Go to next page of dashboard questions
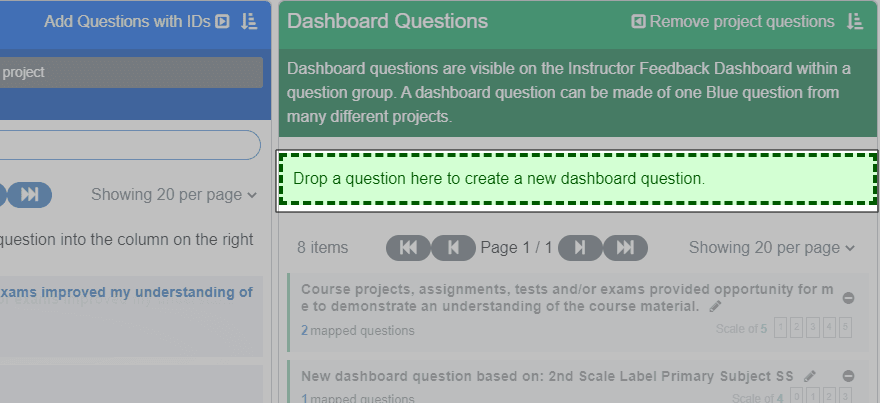880x403 pixels. pos(580,248)
